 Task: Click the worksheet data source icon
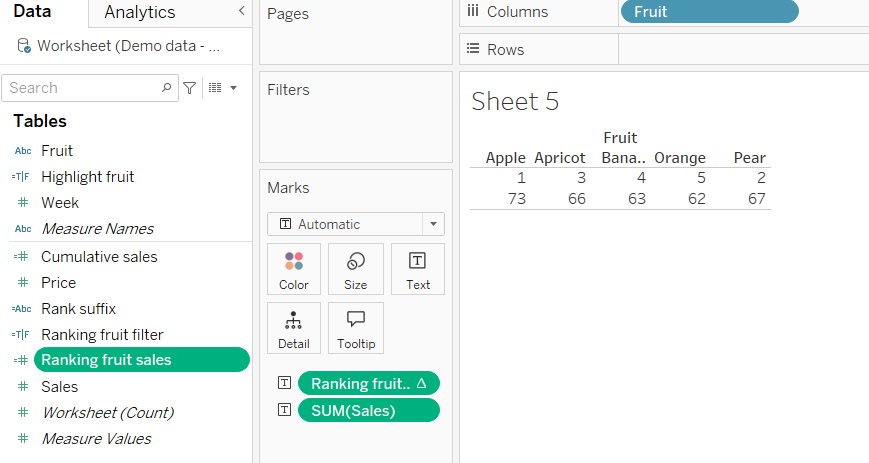(x=24, y=46)
